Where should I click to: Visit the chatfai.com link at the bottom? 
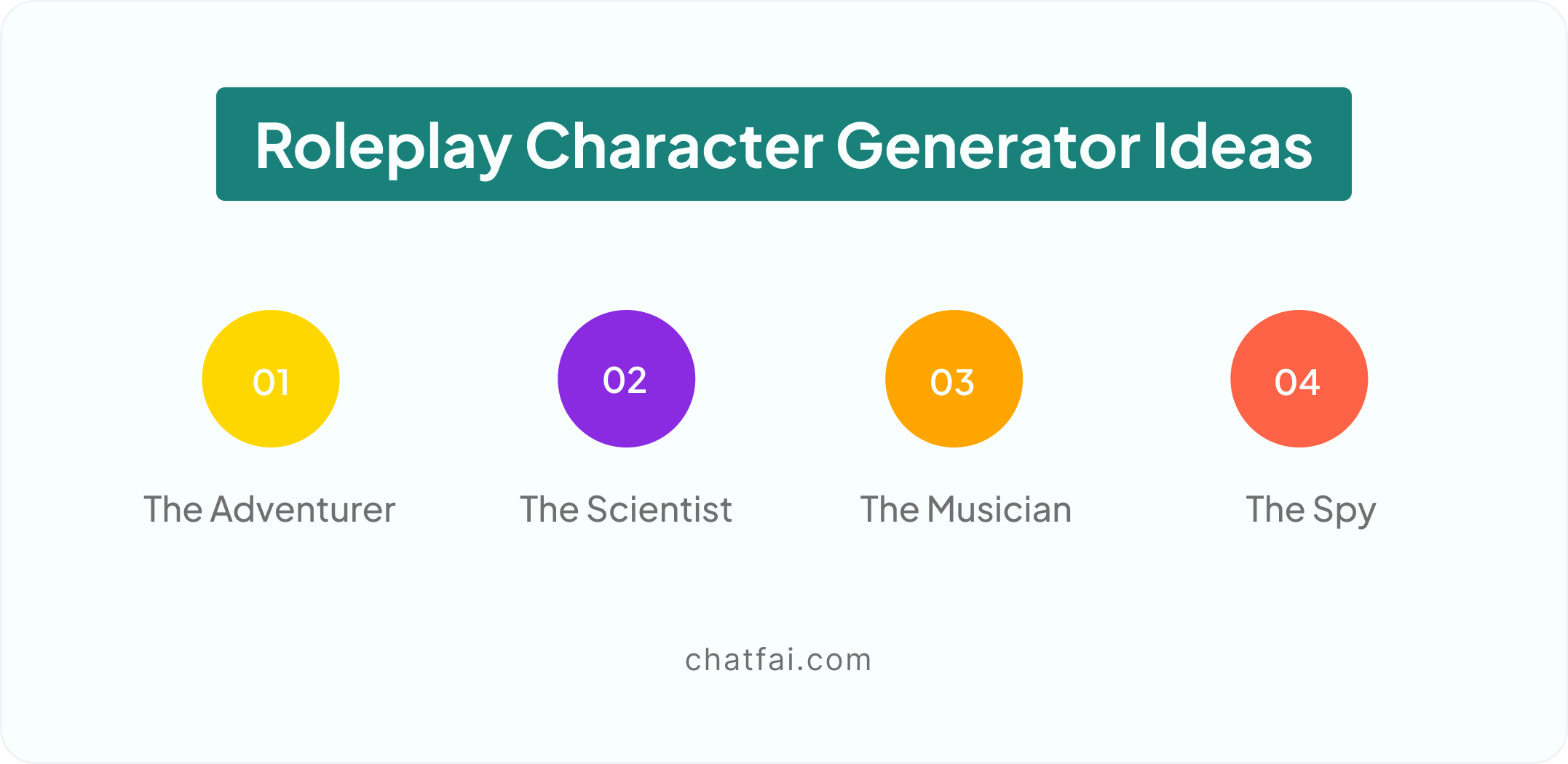(x=778, y=660)
